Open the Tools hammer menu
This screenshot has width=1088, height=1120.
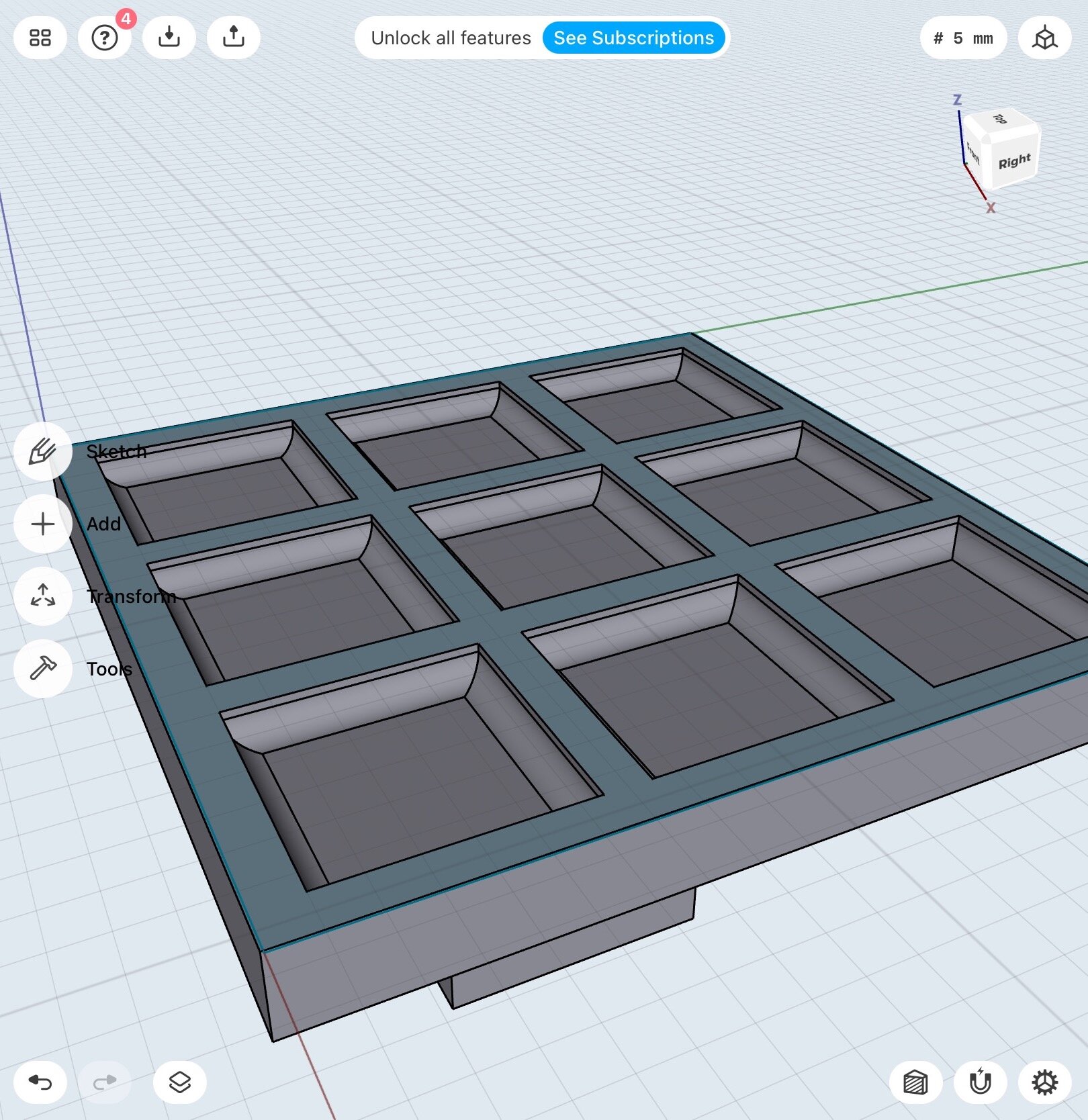point(43,669)
